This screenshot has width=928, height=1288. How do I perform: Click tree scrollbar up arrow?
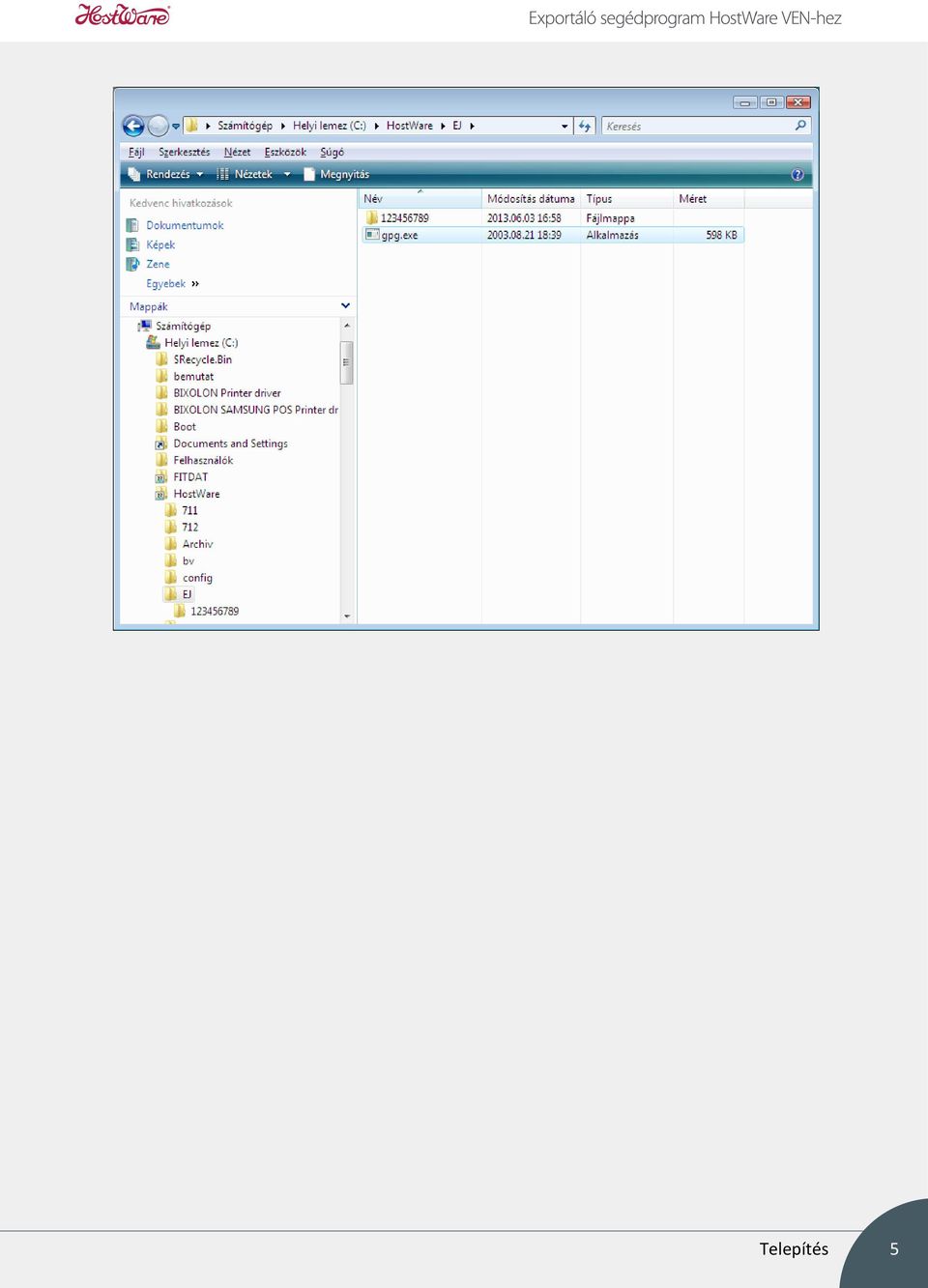[x=347, y=326]
